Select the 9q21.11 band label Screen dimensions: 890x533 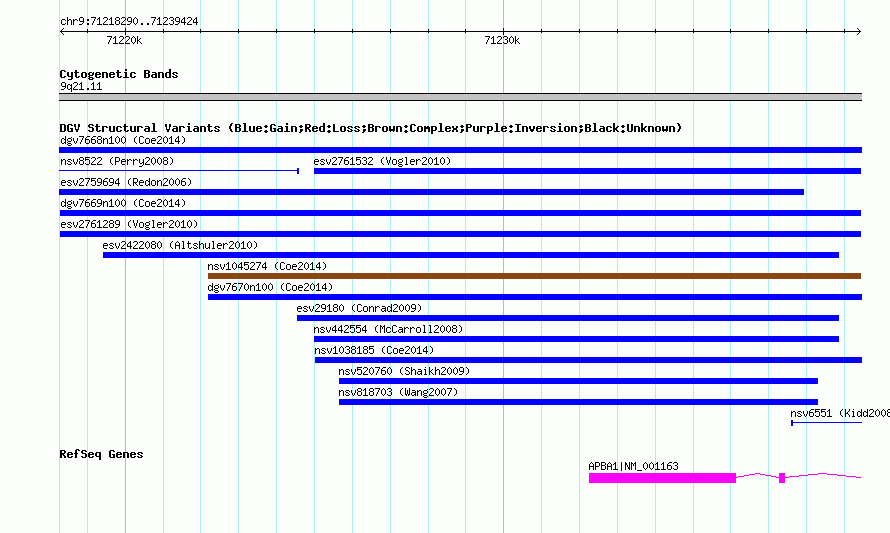point(81,86)
